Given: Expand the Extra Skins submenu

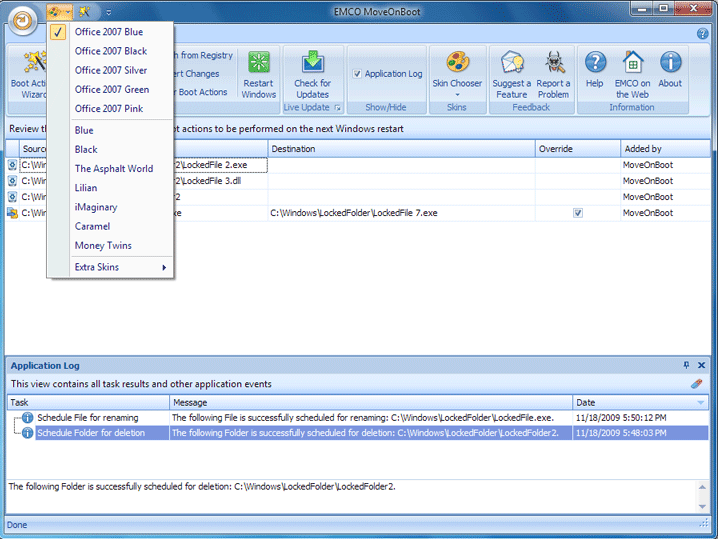Looking at the screenshot, I should [110, 267].
